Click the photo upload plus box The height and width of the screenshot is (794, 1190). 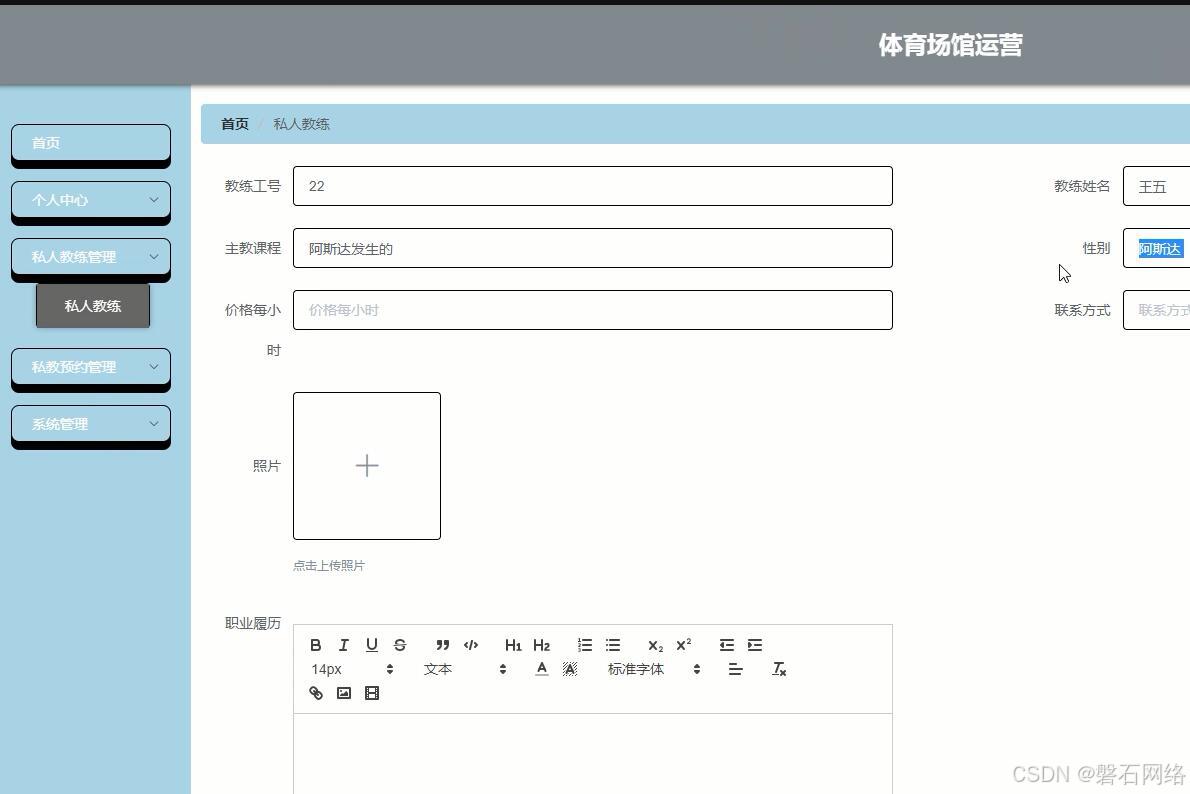[x=367, y=466]
